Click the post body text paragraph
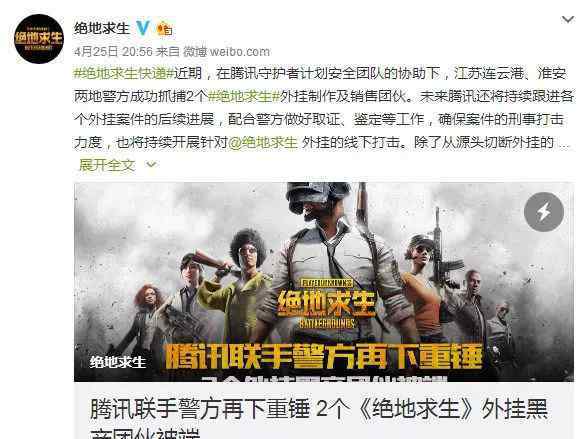Screen dimensions: 587x439 click(x=323, y=108)
